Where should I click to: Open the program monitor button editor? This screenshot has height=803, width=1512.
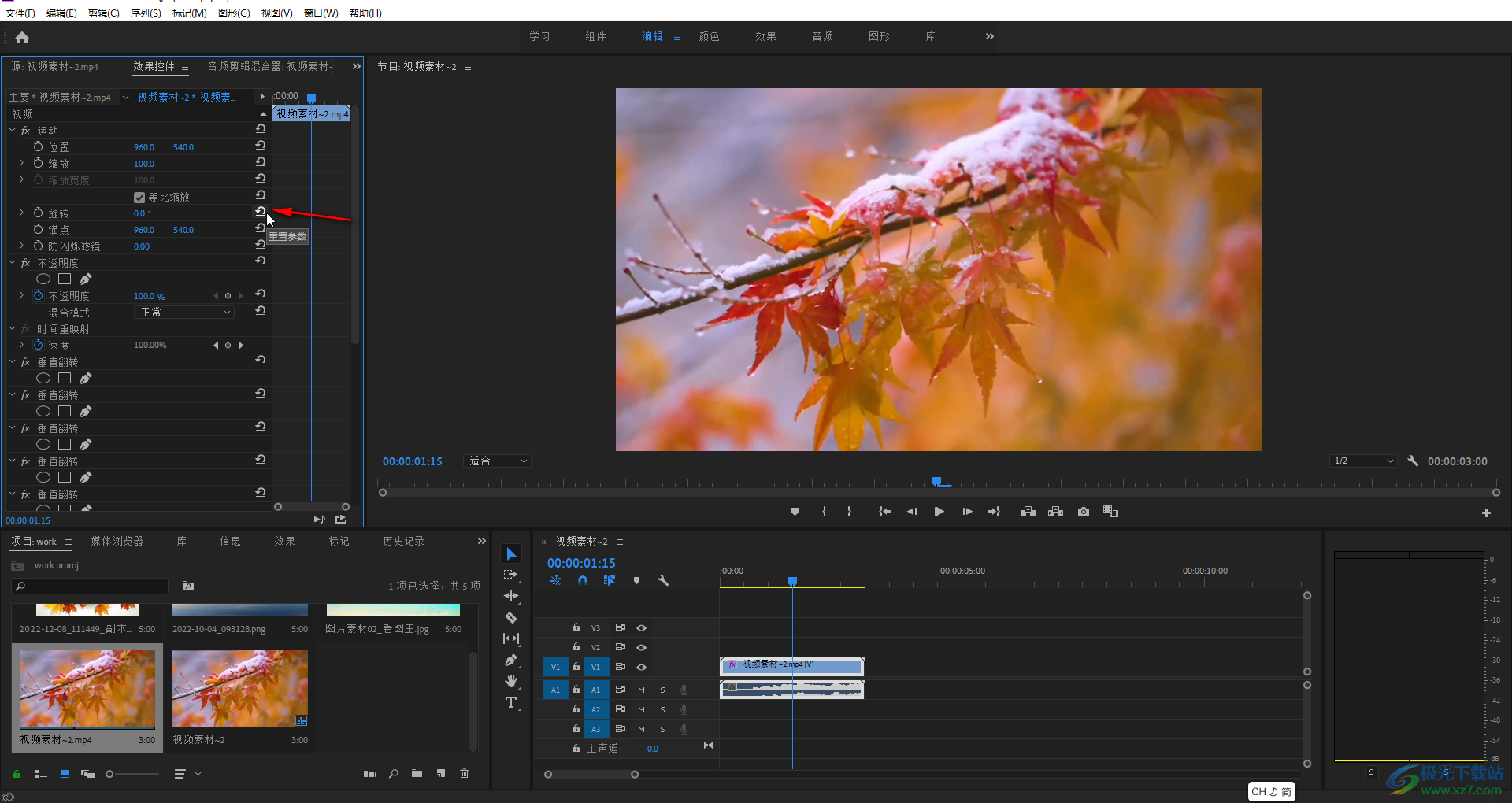click(x=1486, y=513)
